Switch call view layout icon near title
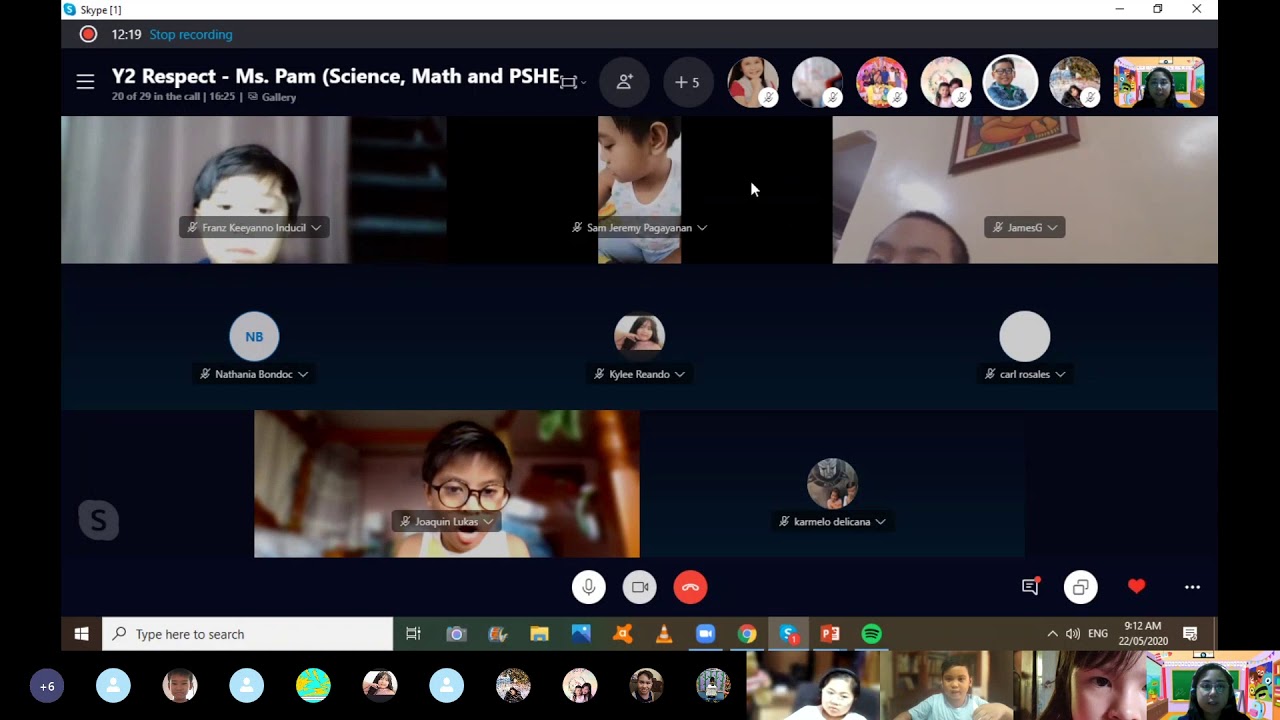The width and height of the screenshot is (1280, 720). click(569, 82)
